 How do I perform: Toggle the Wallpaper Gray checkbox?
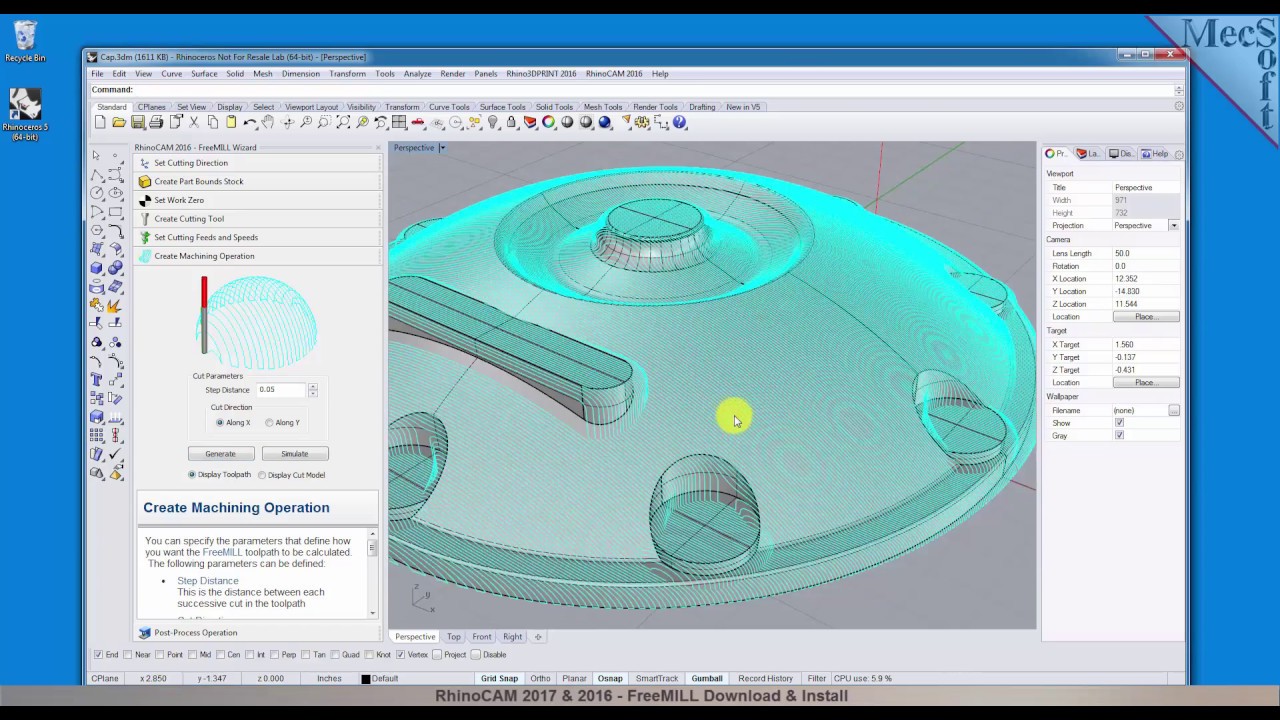[x=1119, y=435]
